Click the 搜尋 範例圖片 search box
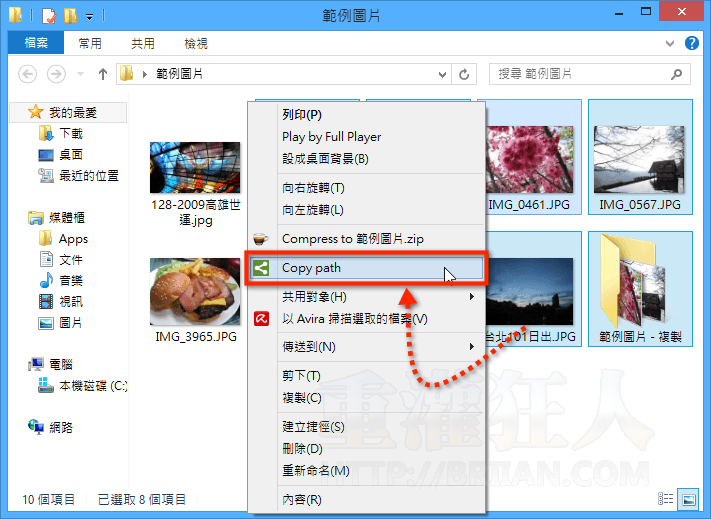Image resolution: width=711 pixels, height=519 pixels. pyautogui.click(x=580, y=74)
